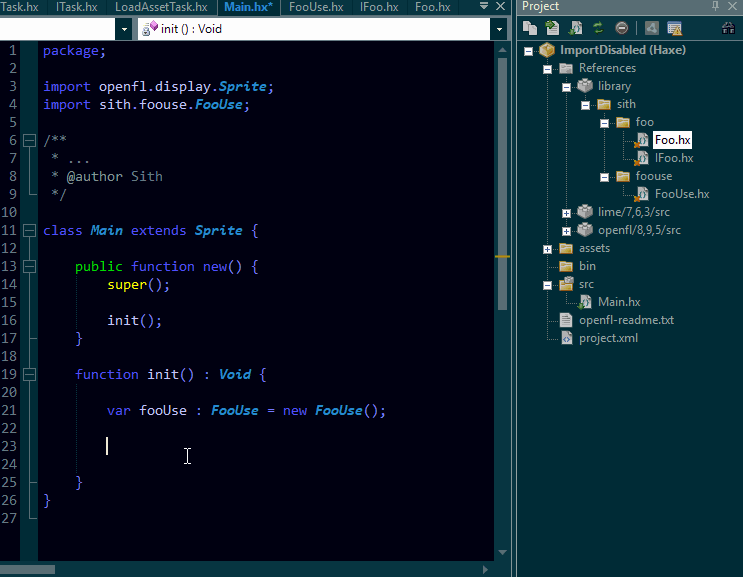The image size is (743, 577).
Task: Close the current editor document tab
Action: click(500, 6)
